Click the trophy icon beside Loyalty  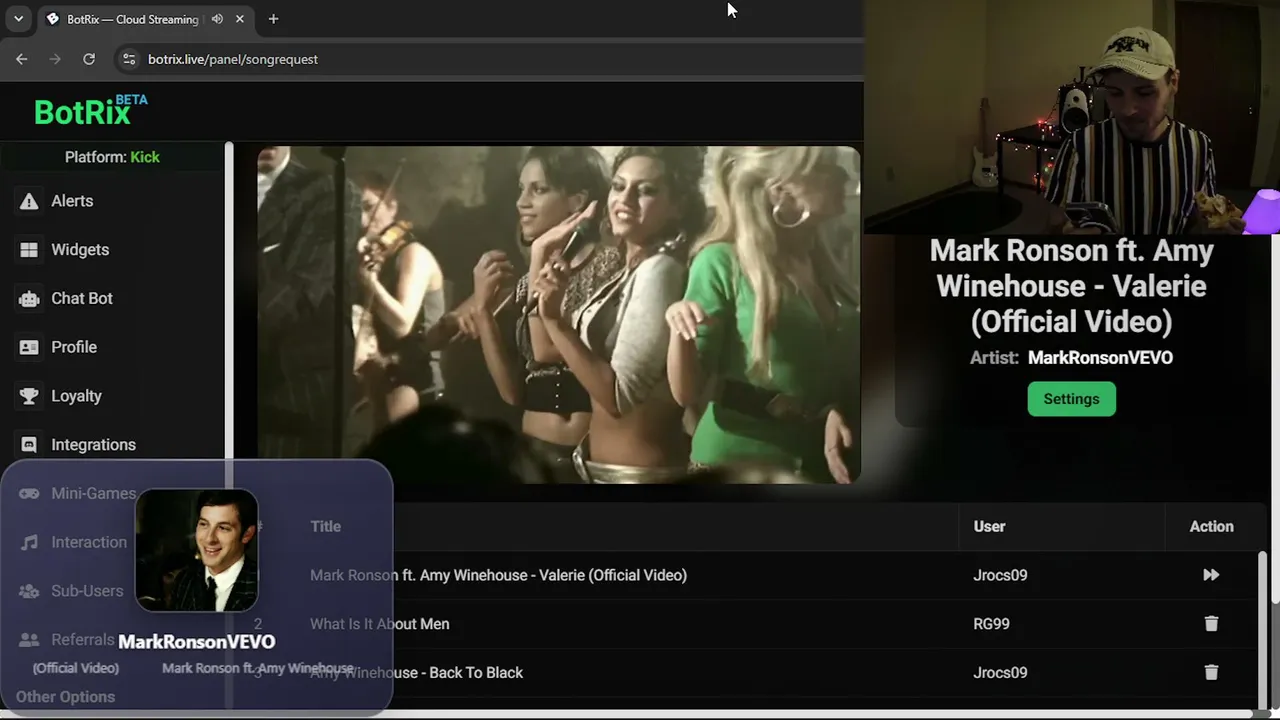29,396
